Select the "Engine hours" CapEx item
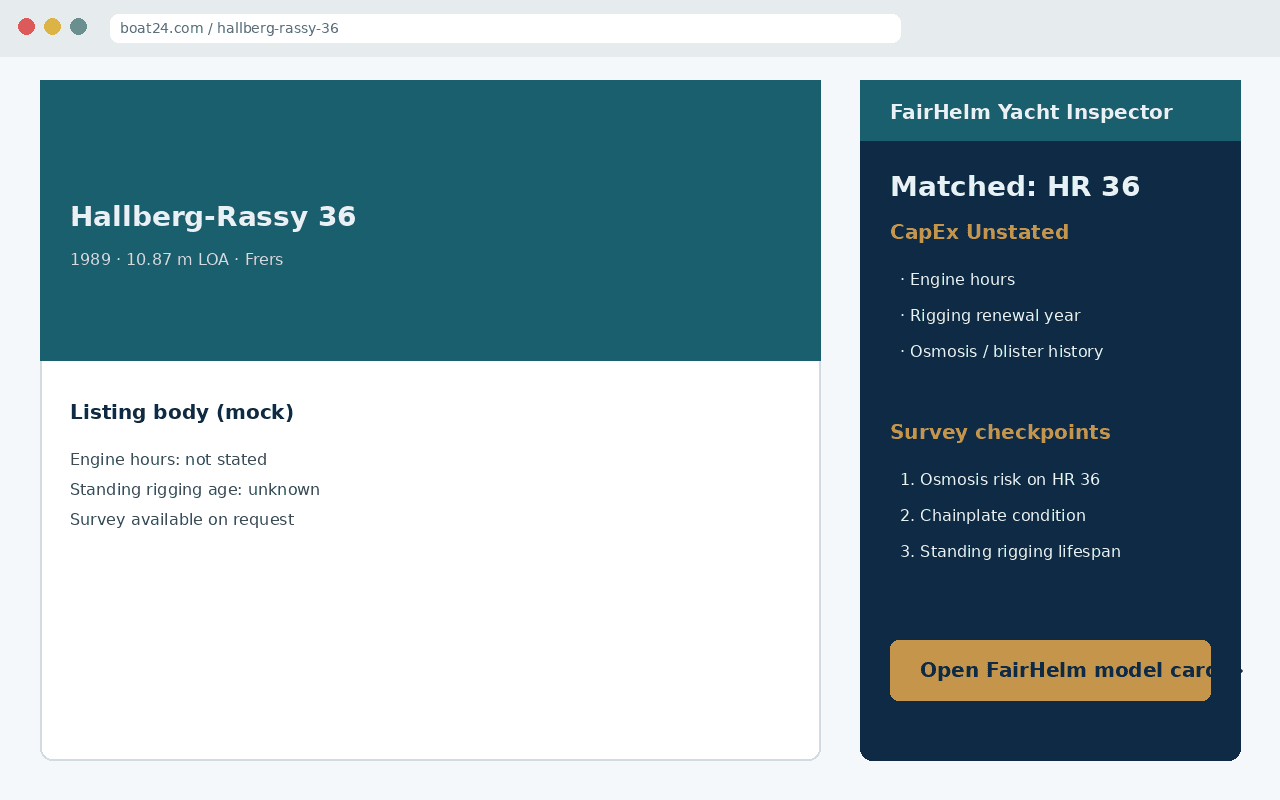The width and height of the screenshot is (1280, 800). [x=957, y=280]
